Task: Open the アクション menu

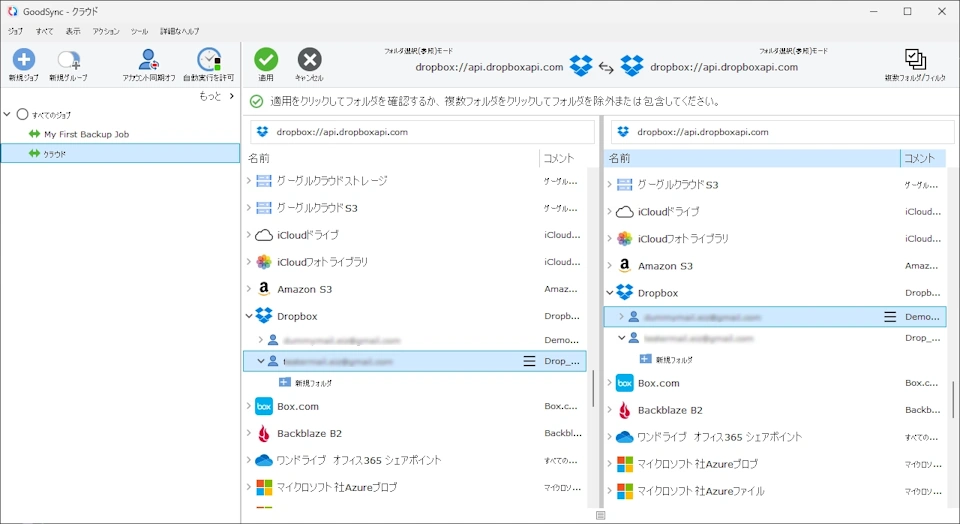Action: (106, 31)
